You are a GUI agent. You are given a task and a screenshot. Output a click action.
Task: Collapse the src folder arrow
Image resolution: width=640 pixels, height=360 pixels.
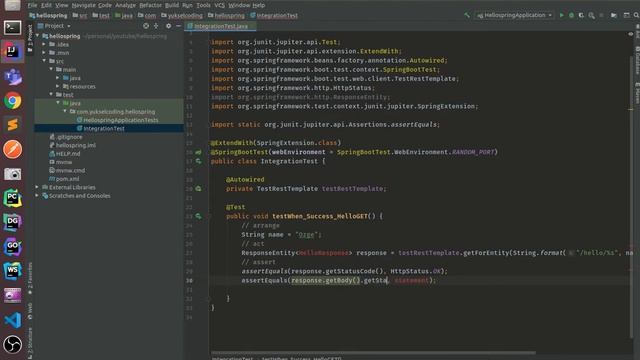coord(44,61)
